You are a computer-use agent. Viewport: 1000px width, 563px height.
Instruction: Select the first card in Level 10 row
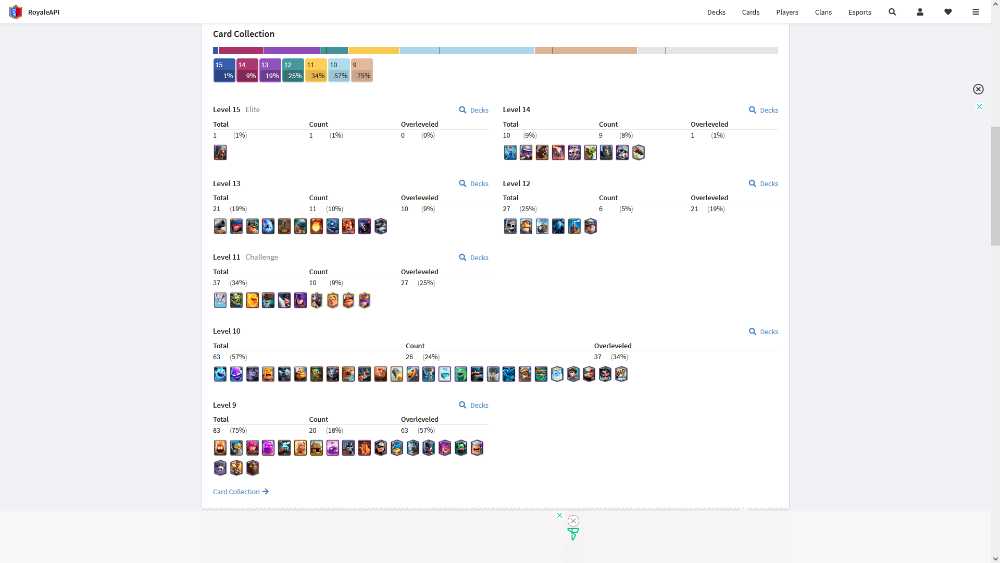pyautogui.click(x=220, y=374)
